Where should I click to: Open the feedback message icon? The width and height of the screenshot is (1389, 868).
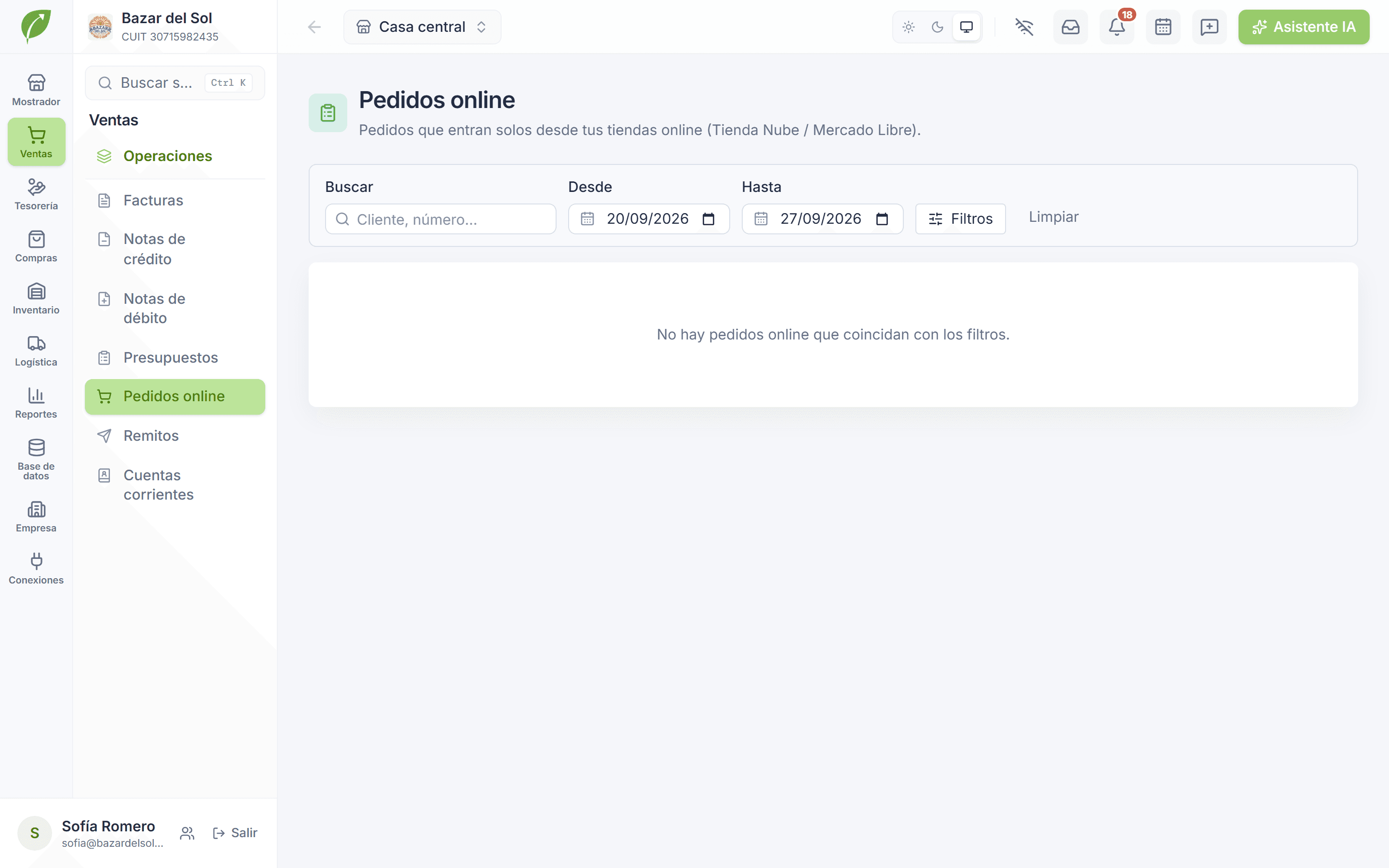point(1210,27)
